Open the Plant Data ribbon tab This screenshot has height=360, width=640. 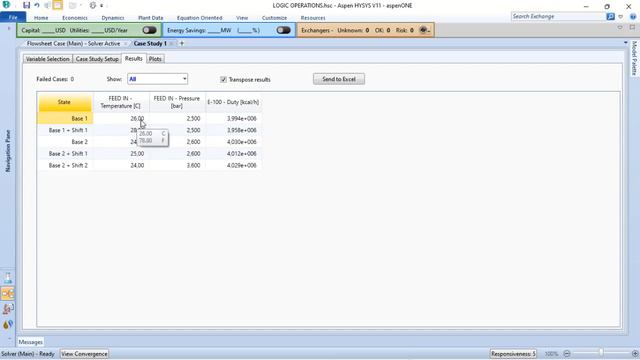pos(151,18)
